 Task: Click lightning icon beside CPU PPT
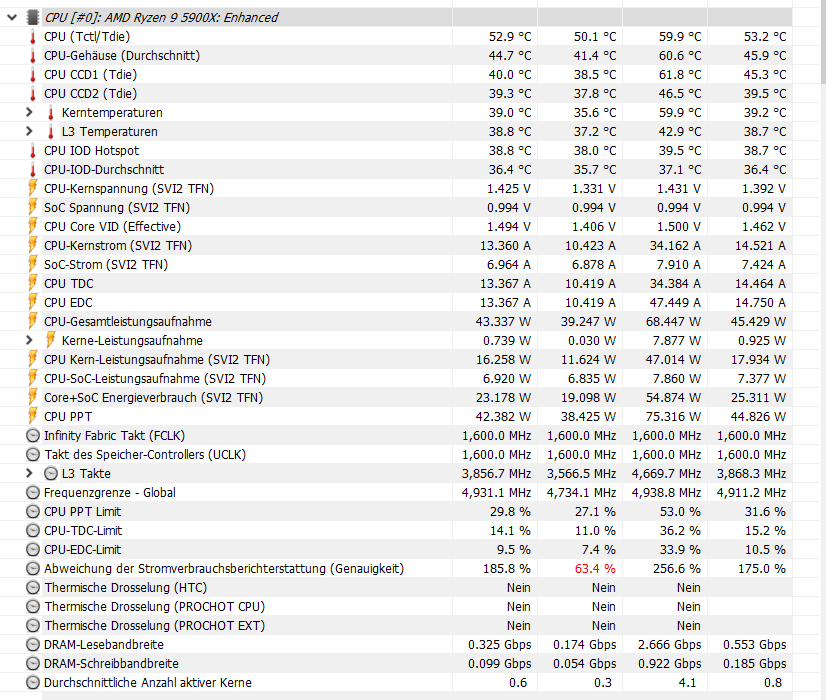pos(33,416)
